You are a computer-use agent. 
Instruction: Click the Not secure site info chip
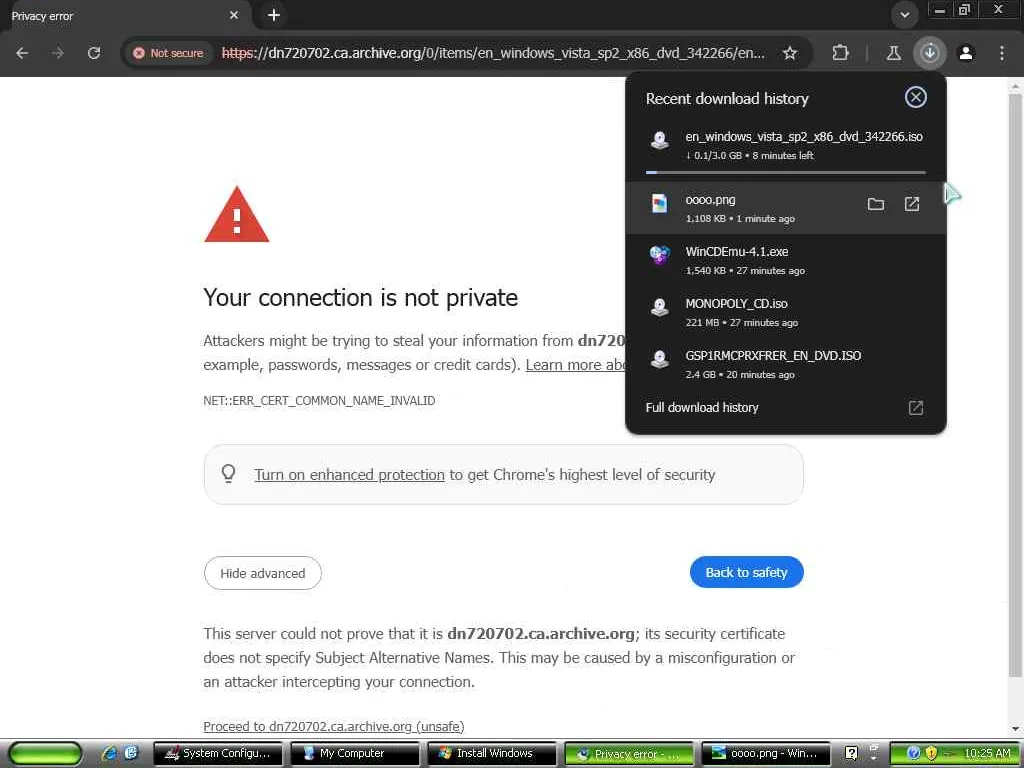tap(169, 53)
